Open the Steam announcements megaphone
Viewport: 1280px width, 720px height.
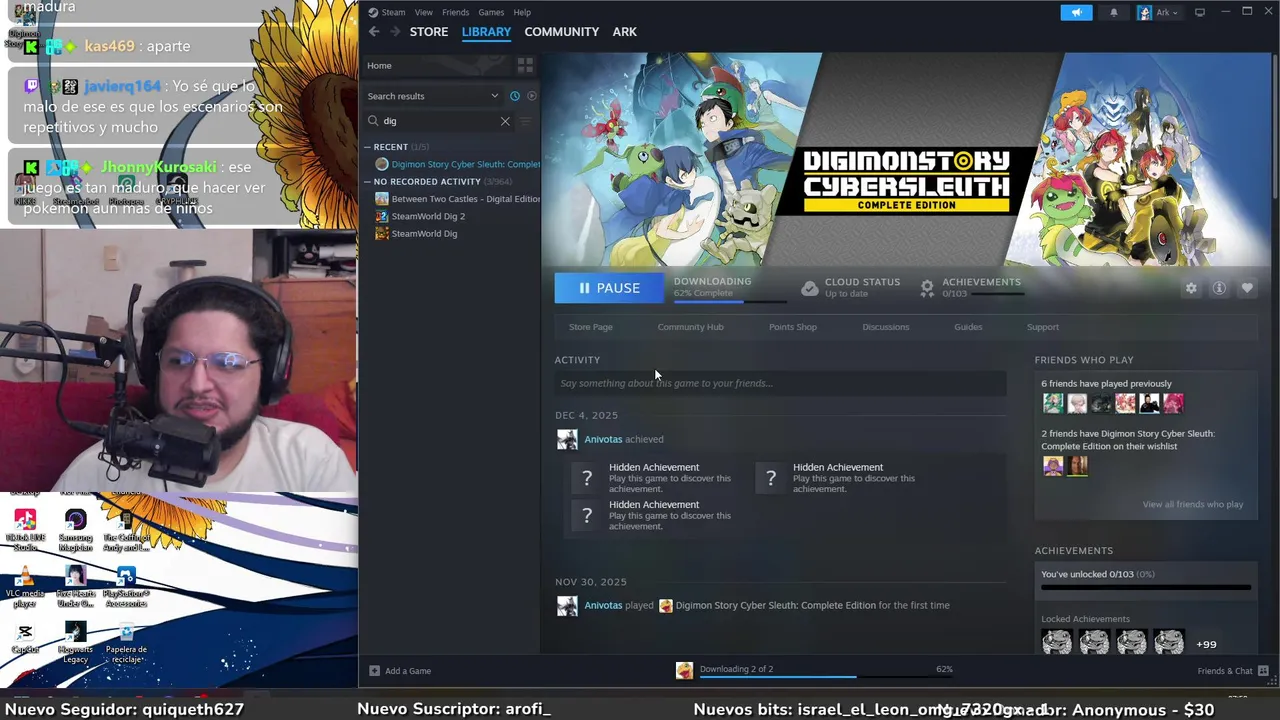(x=1076, y=12)
